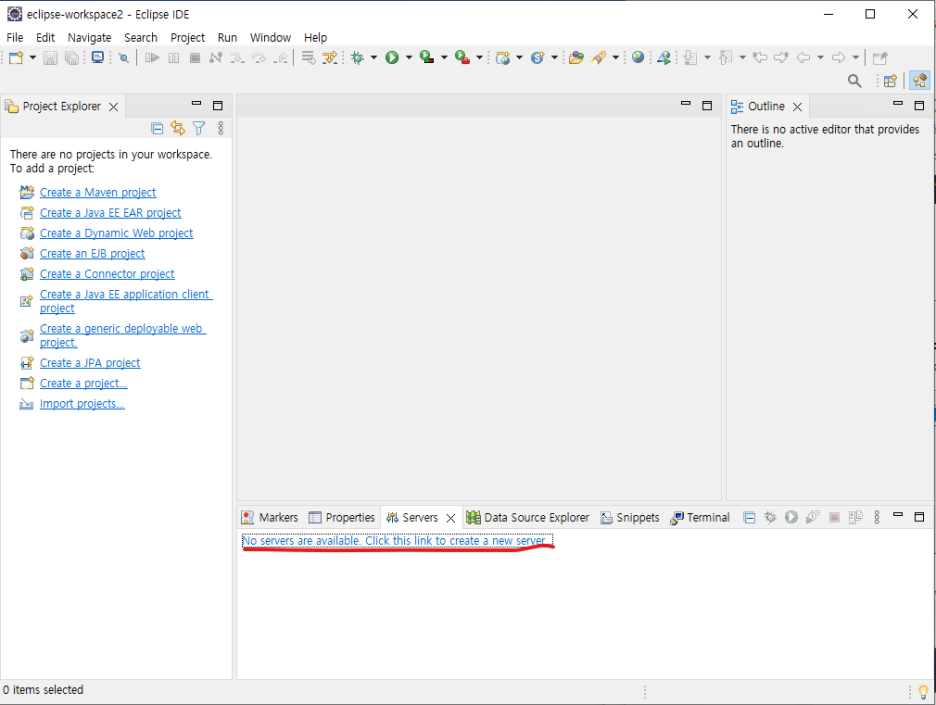The image size is (936, 705).
Task: Switch to the Markers tab
Action: click(269, 518)
